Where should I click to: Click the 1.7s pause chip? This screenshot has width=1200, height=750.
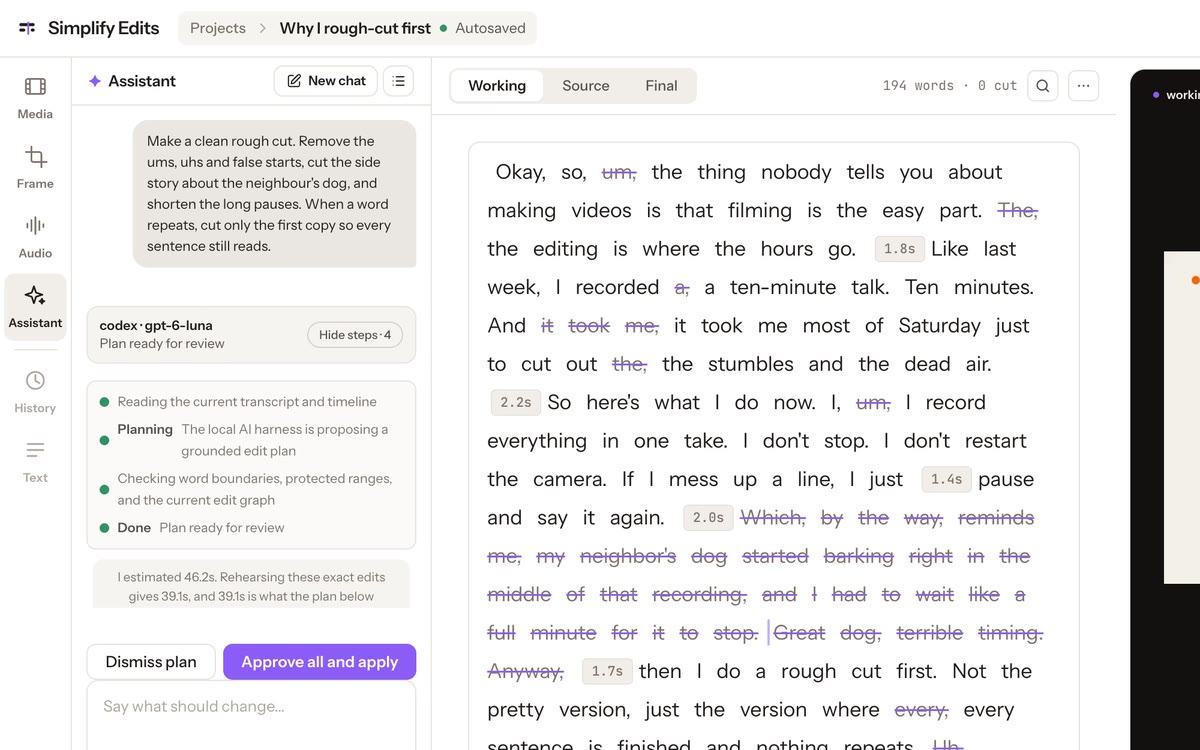click(x=607, y=672)
